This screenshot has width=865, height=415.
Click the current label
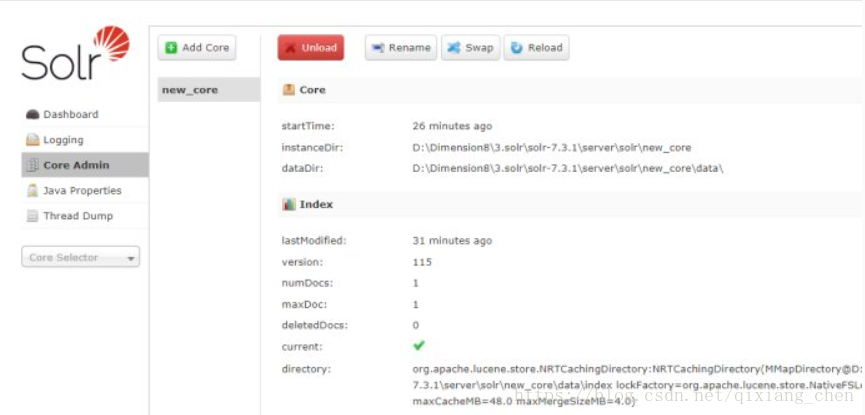pos(302,347)
